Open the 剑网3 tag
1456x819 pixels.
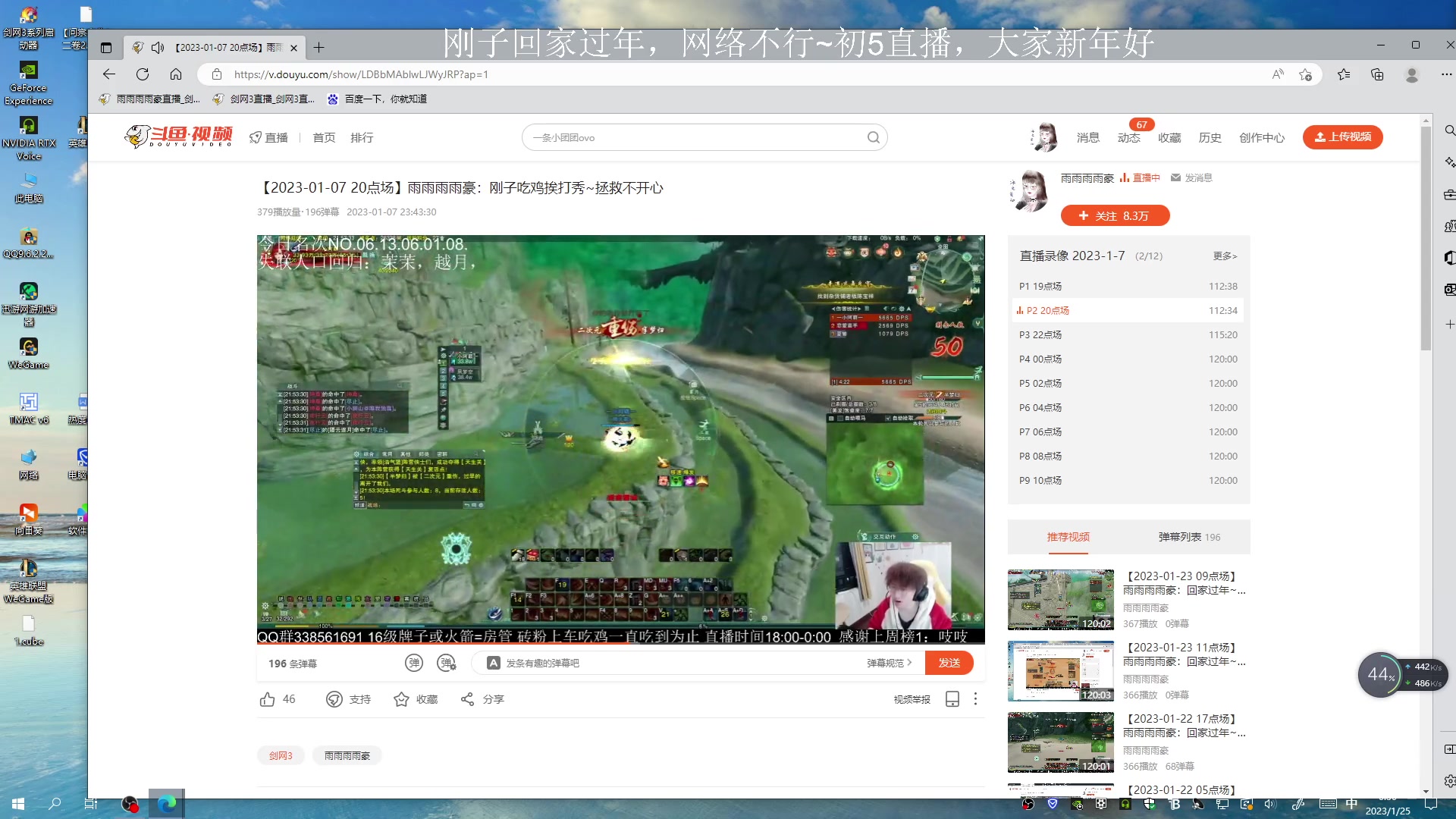(281, 756)
